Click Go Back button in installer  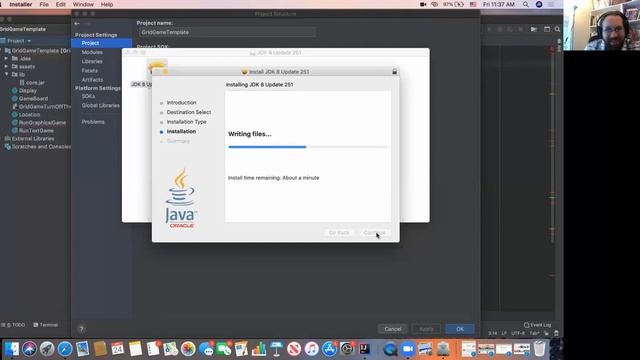point(339,233)
